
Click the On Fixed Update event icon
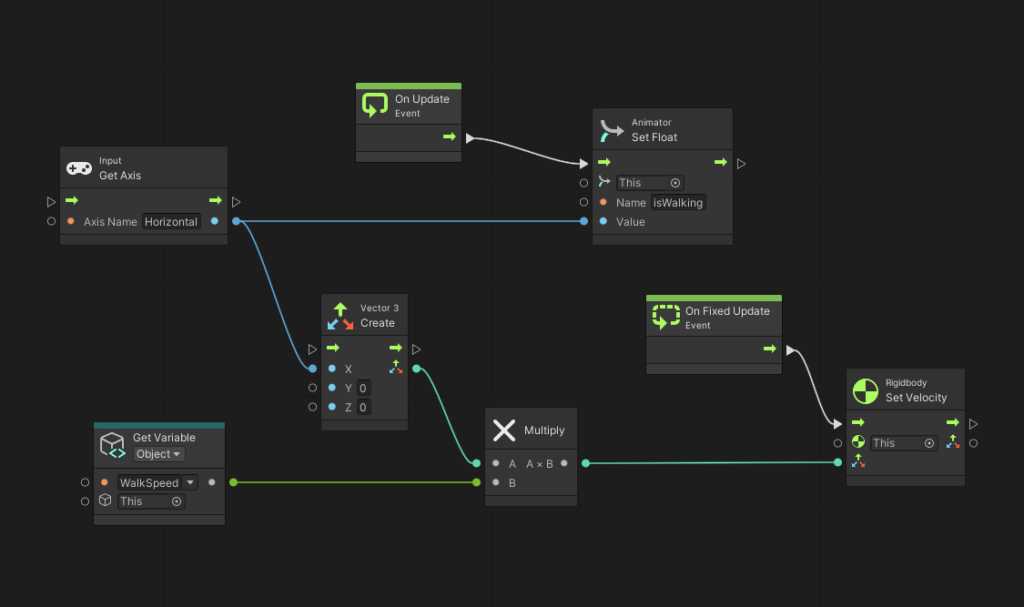coord(664,317)
